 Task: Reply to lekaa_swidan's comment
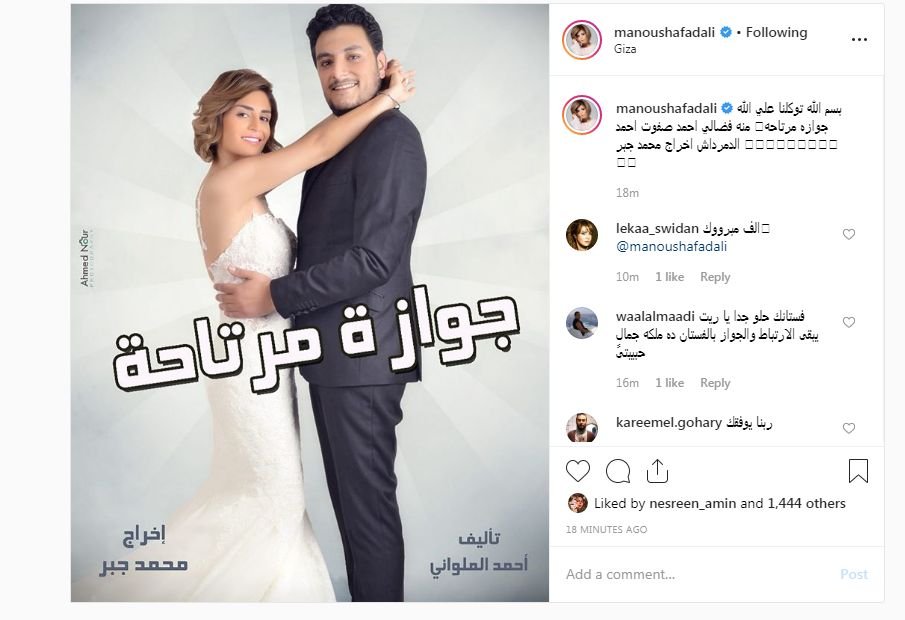point(715,277)
